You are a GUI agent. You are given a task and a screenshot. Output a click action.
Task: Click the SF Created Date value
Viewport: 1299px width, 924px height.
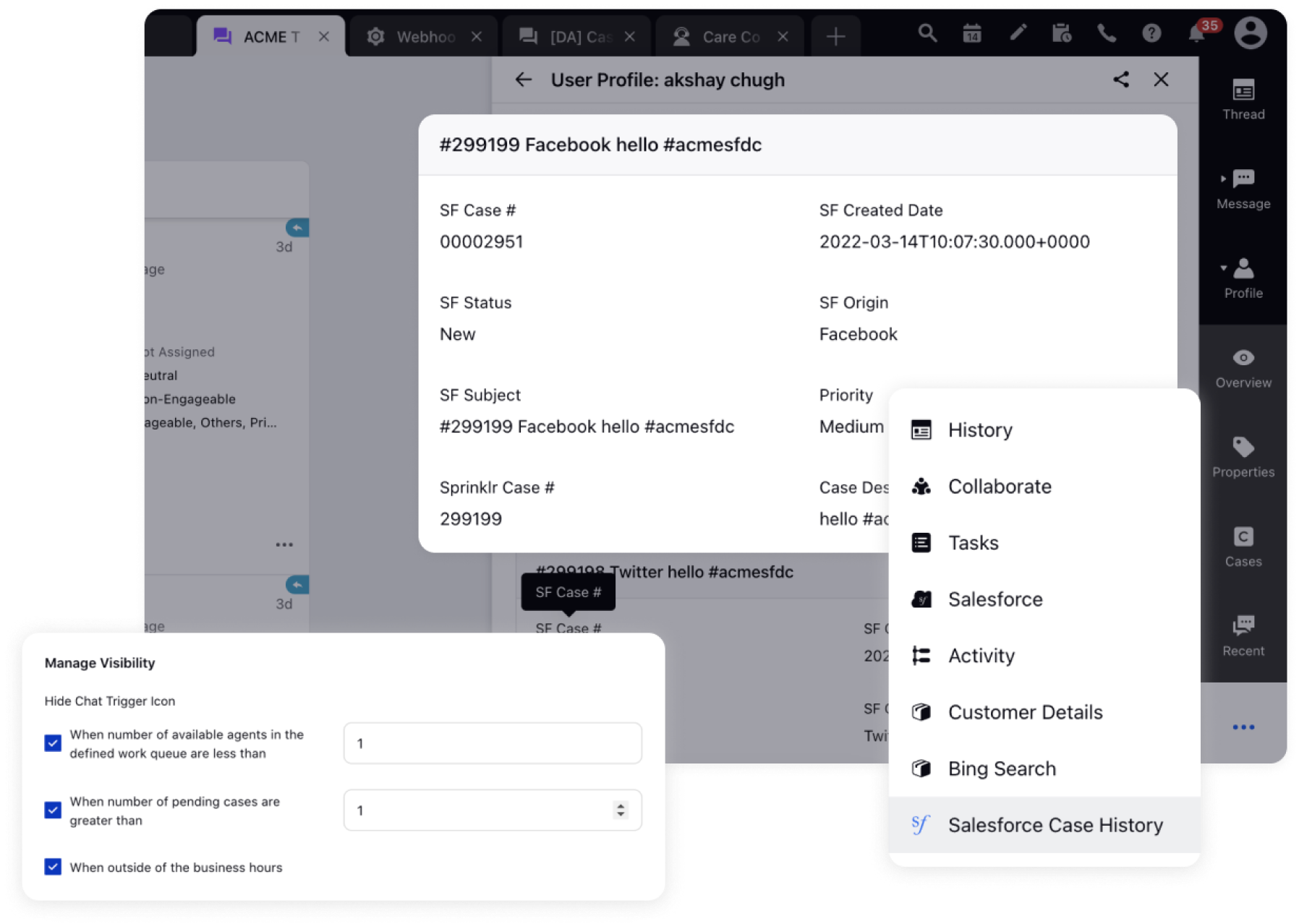[954, 241]
